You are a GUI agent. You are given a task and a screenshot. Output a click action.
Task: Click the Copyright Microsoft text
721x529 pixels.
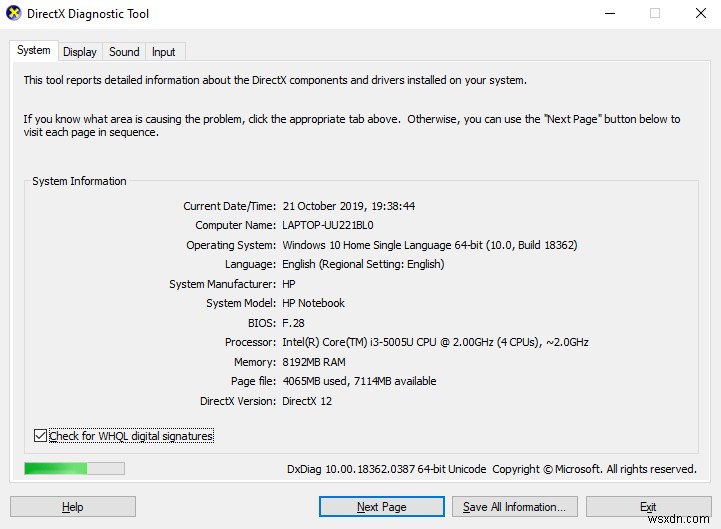[595, 469]
